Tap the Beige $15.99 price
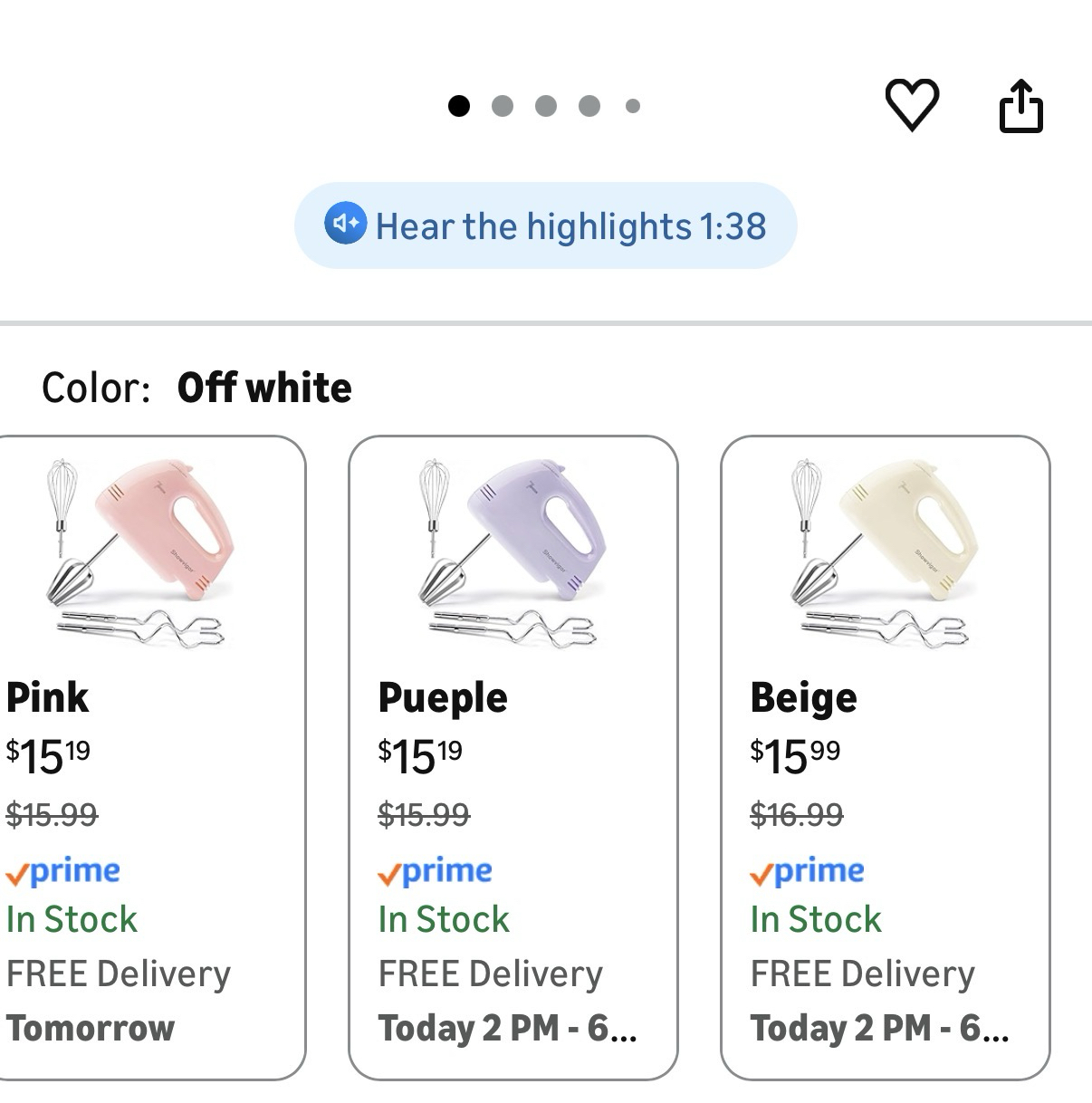The image size is (1092, 1103). (x=795, y=755)
